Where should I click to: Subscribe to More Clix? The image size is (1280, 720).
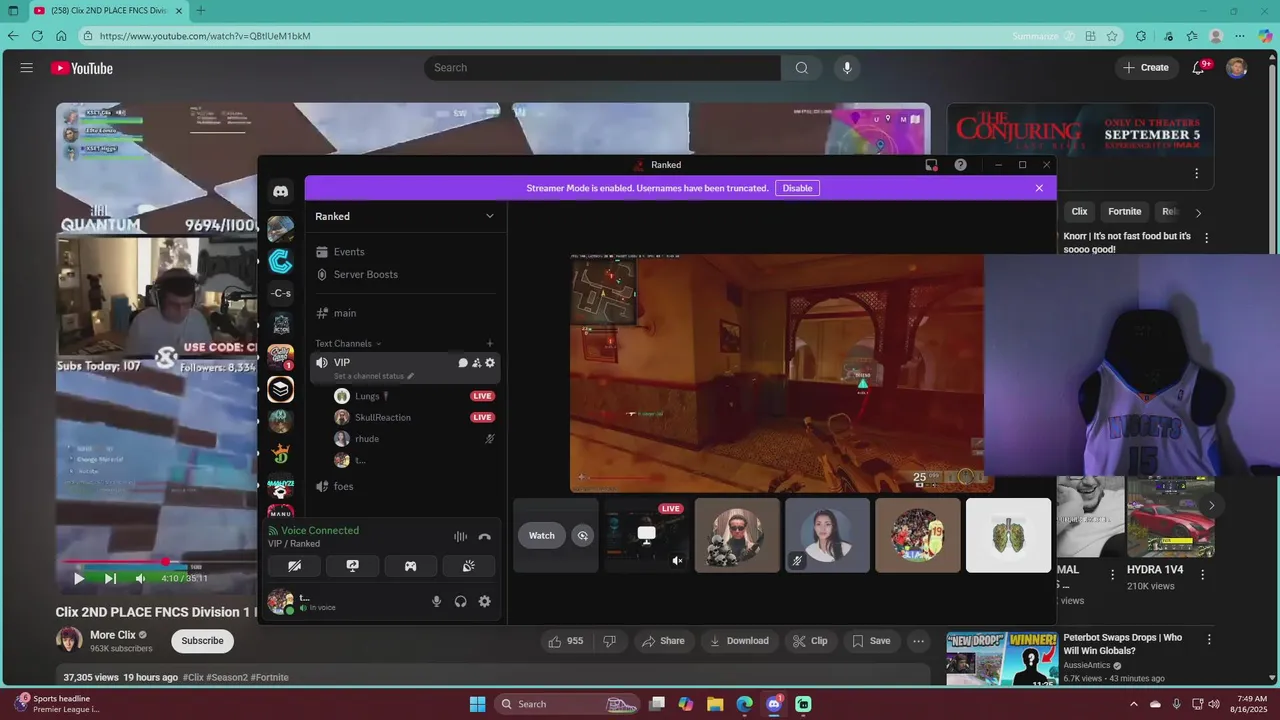point(202,641)
